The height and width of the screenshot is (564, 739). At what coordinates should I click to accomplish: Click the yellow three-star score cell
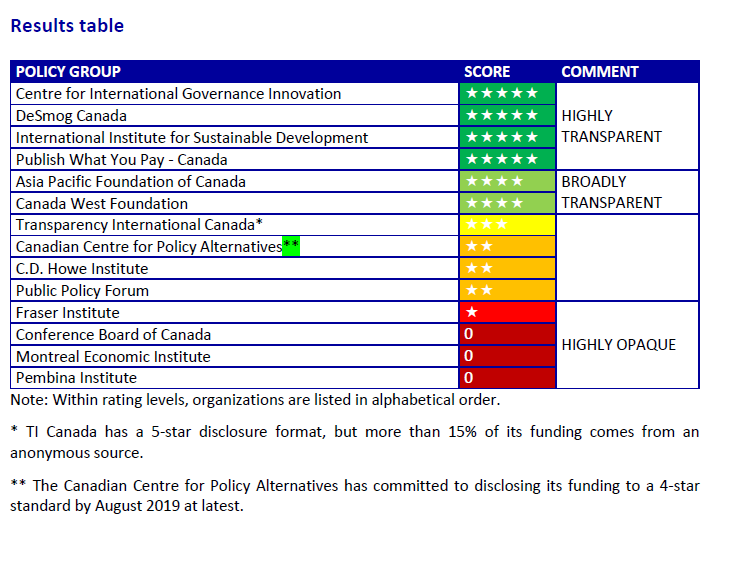tap(508, 225)
